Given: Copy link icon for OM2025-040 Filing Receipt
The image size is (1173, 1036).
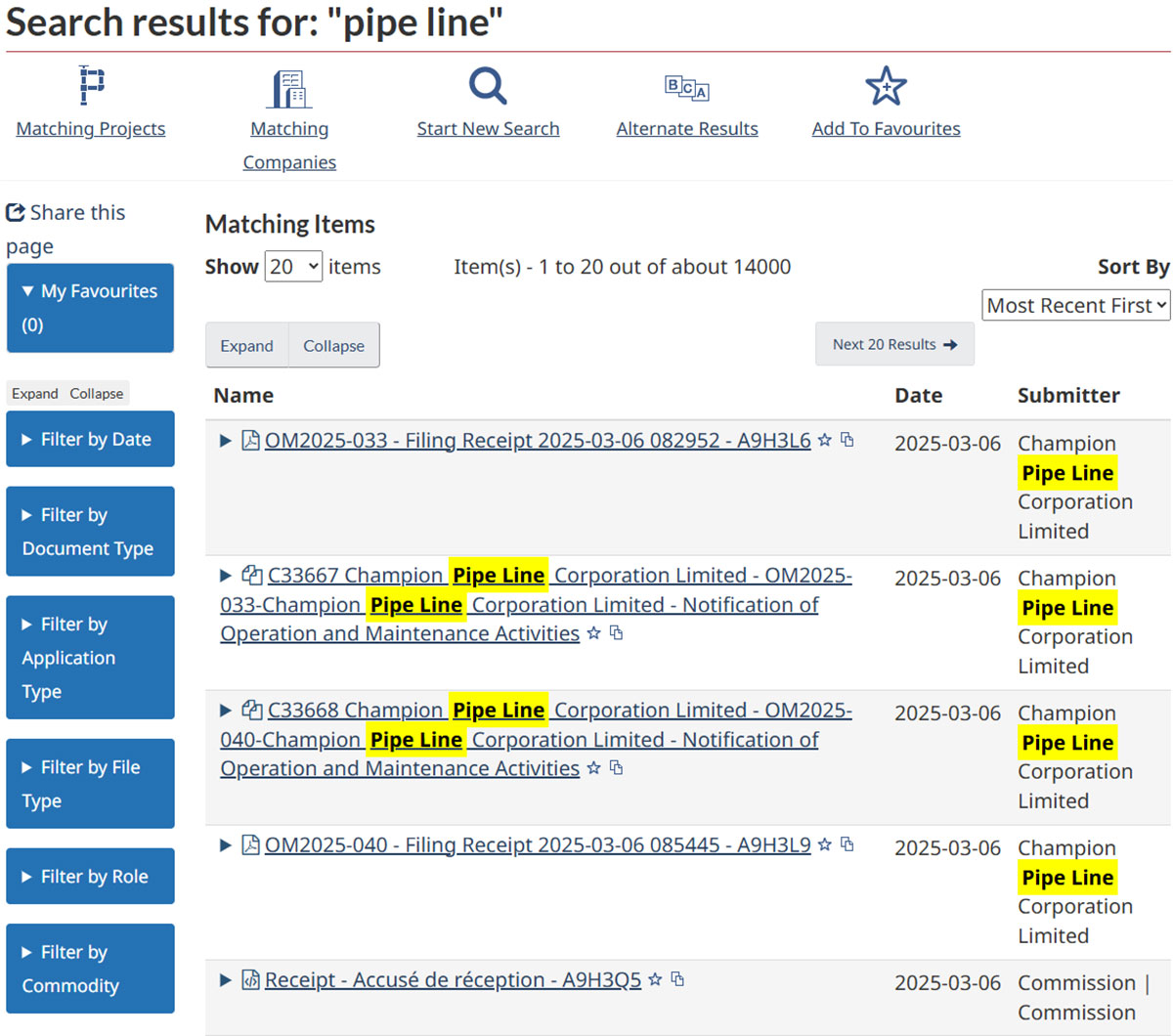Looking at the screenshot, I should 847,844.
